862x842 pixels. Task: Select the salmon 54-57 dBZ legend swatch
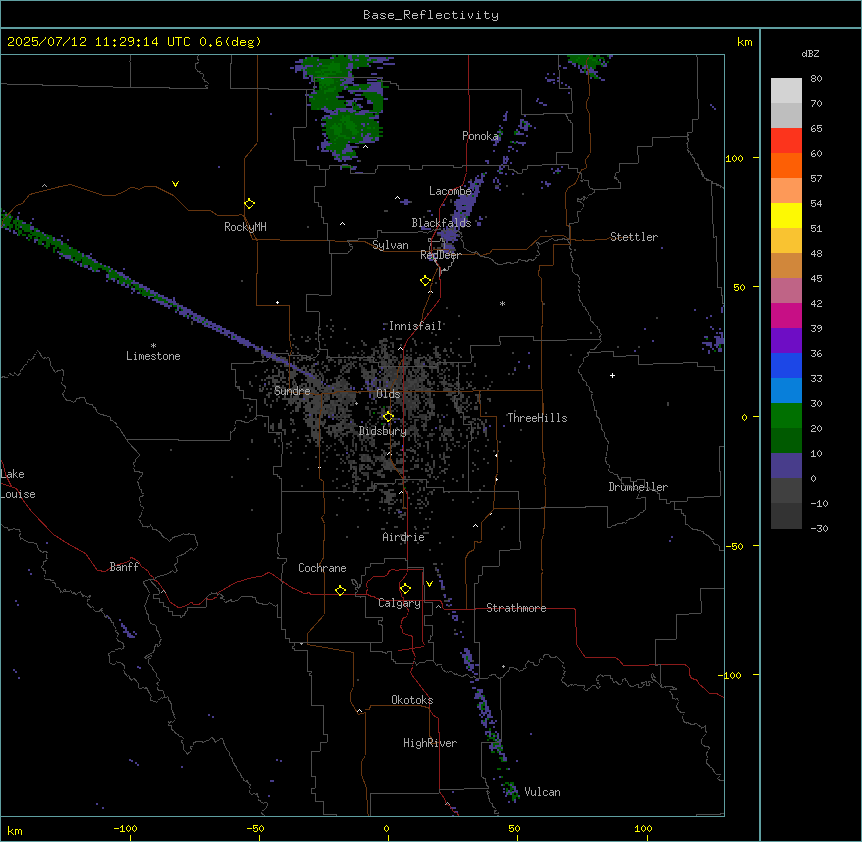(x=786, y=191)
